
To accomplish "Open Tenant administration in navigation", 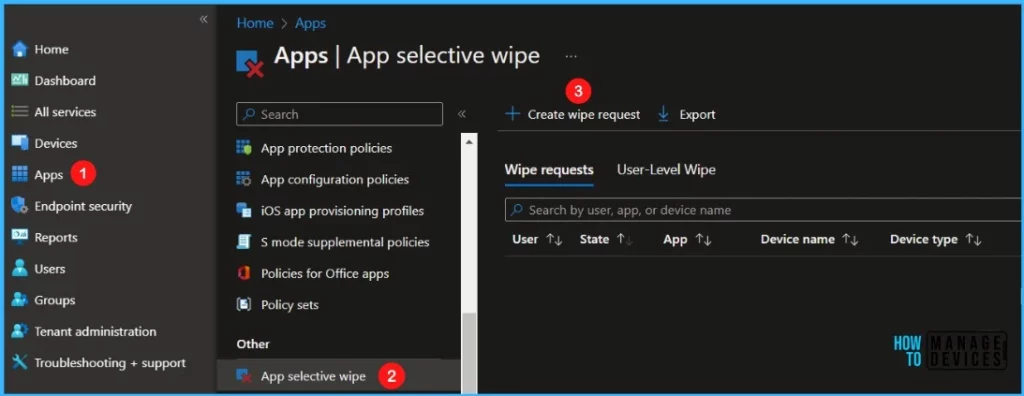I will pyautogui.click(x=95, y=331).
